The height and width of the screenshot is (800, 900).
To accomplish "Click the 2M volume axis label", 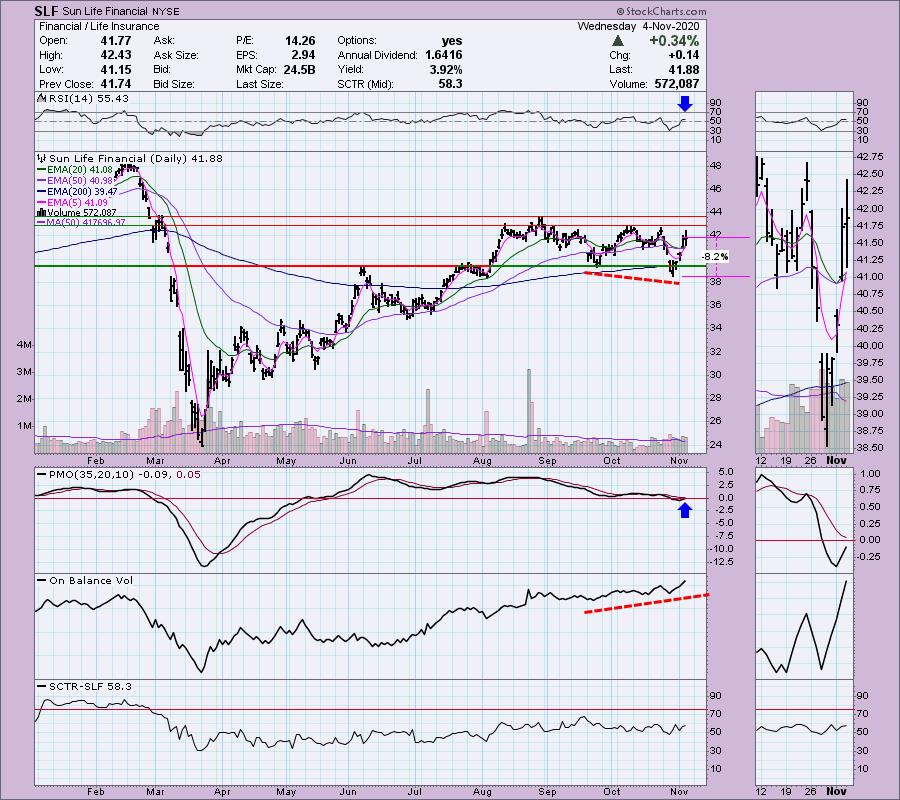I will click(x=24, y=399).
